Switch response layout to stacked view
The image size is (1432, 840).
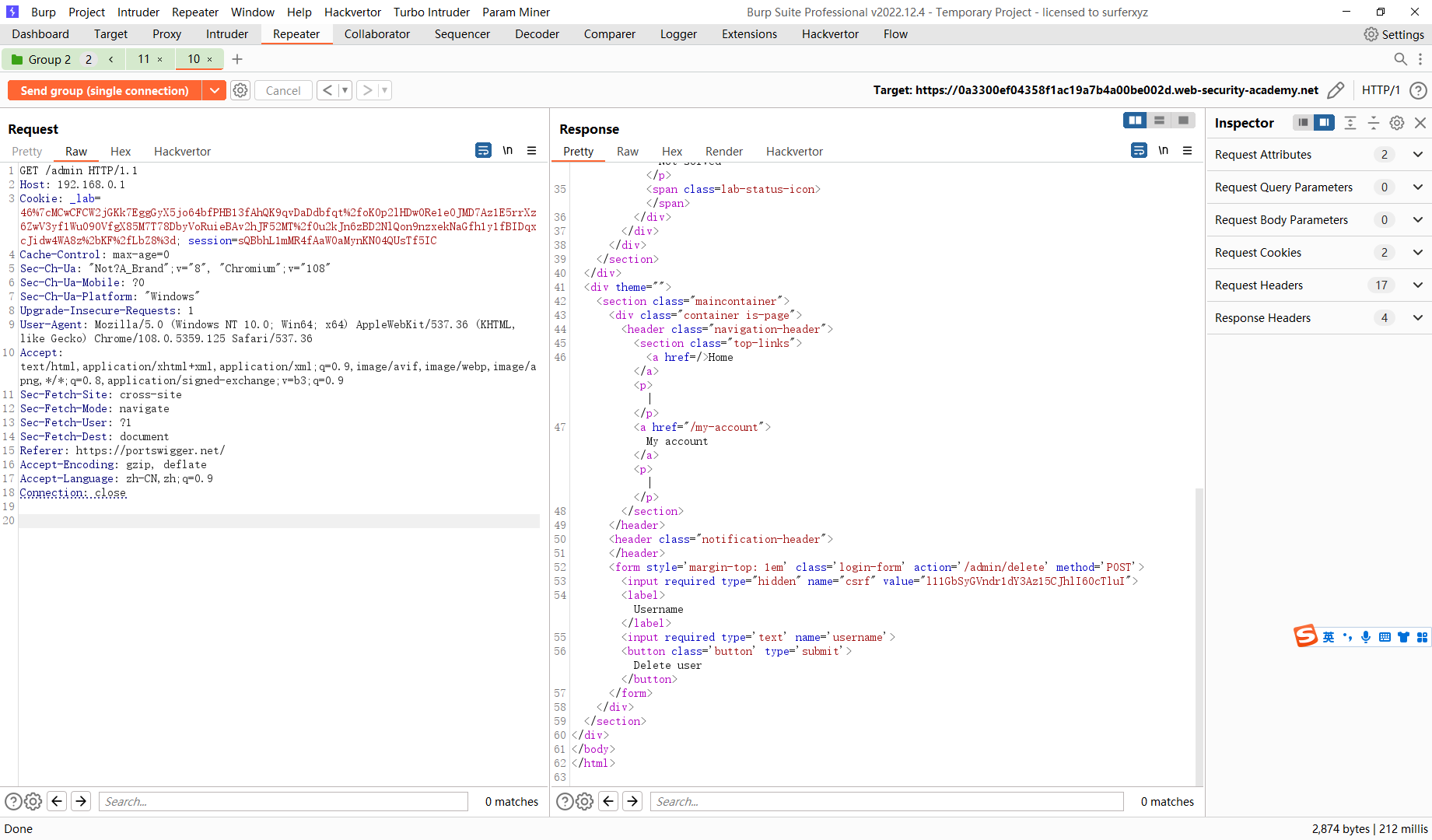point(1159,121)
